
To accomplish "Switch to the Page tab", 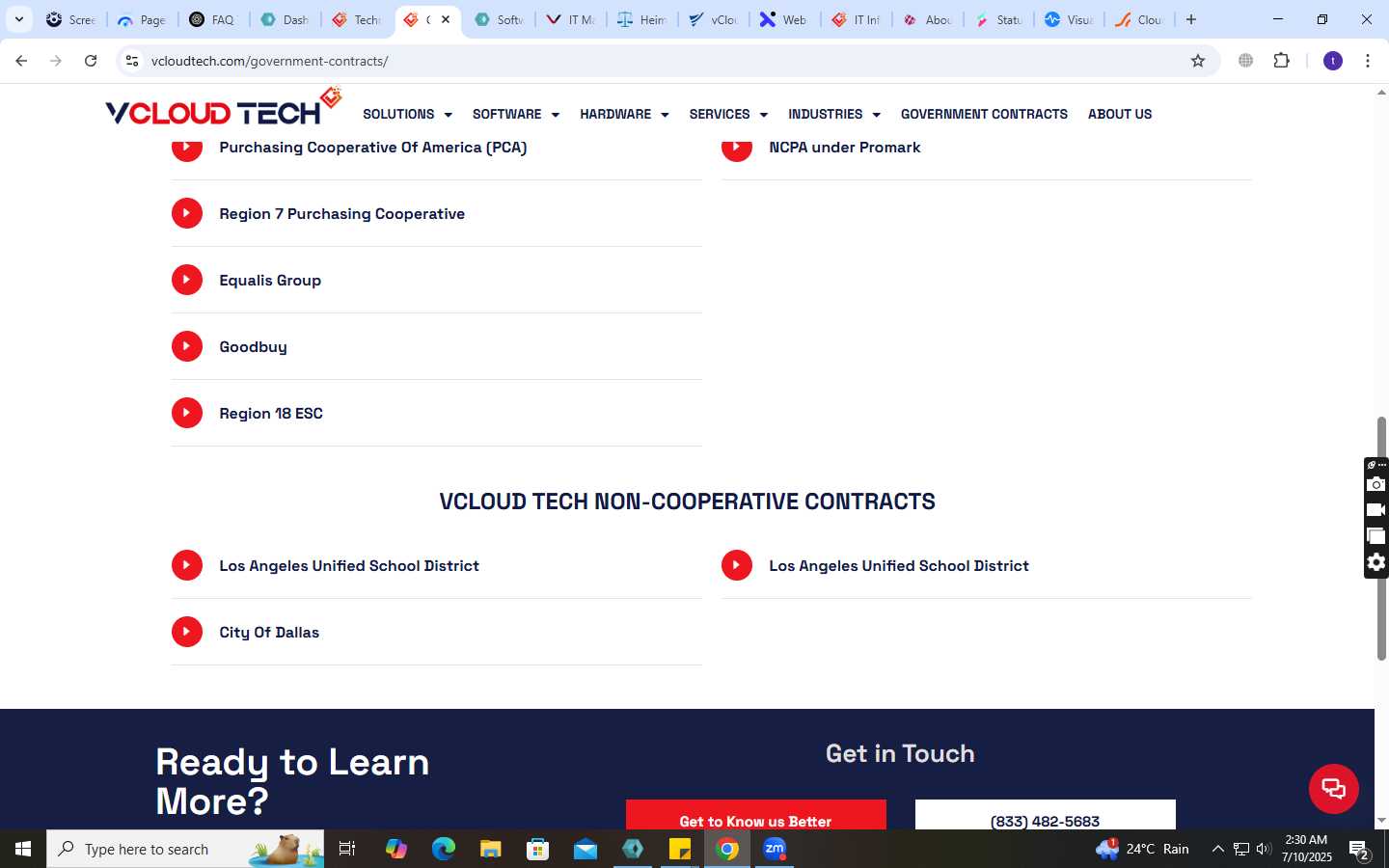I will click(142, 19).
